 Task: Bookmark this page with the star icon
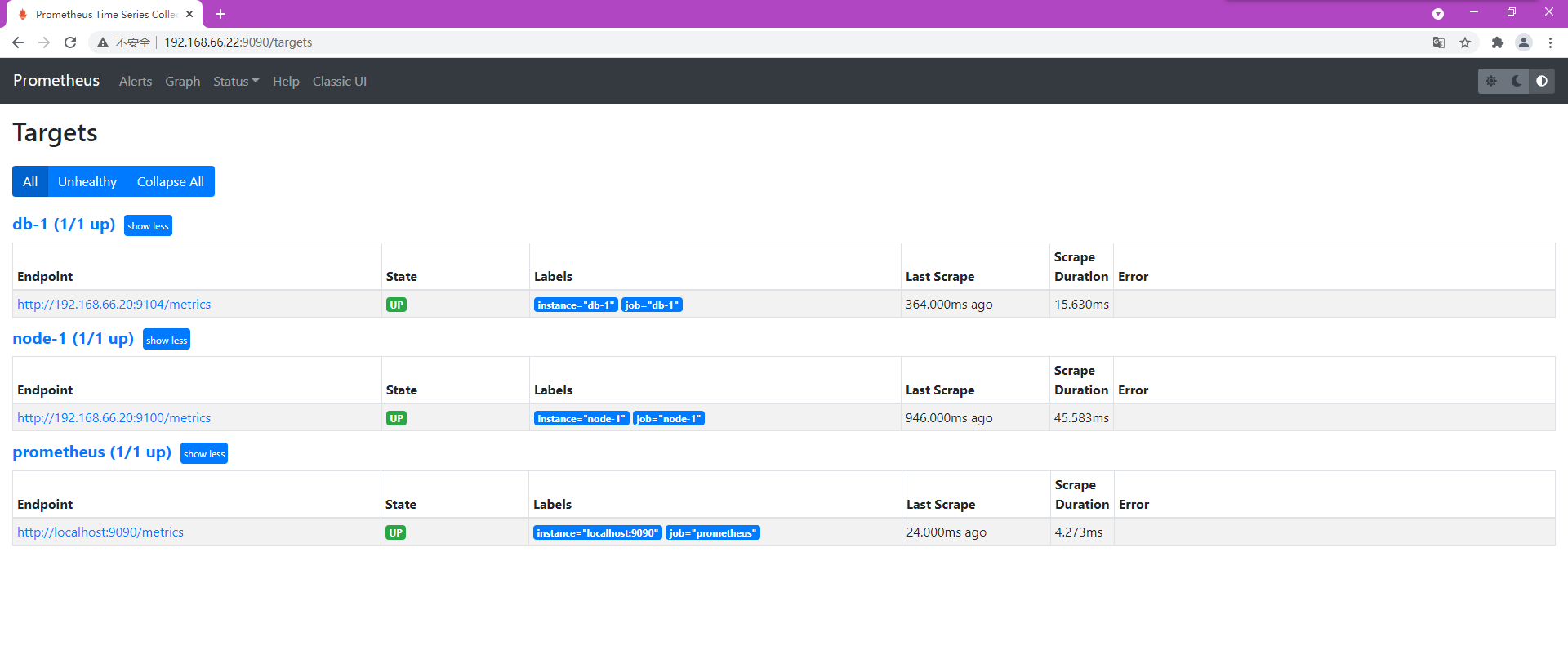coord(1465,42)
